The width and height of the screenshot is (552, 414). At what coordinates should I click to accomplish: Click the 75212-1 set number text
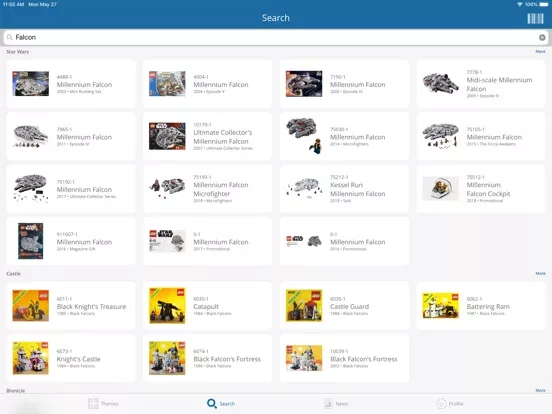339,177
